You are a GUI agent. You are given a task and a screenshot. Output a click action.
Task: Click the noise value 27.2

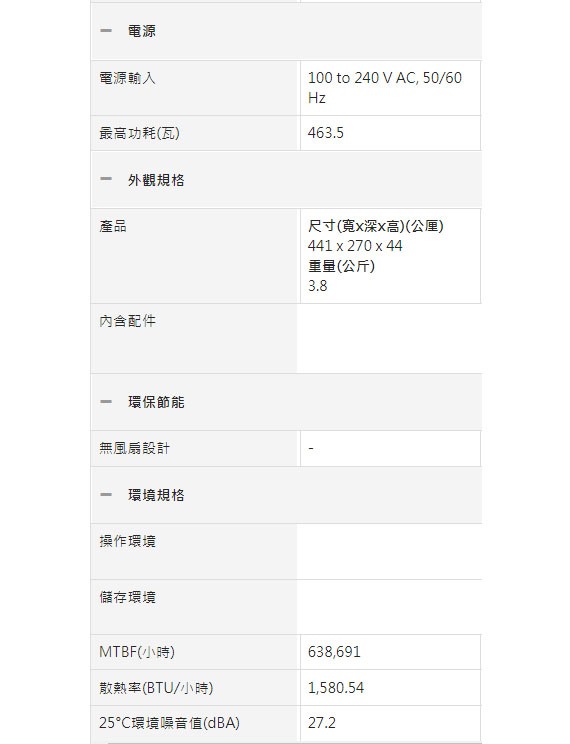click(322, 723)
